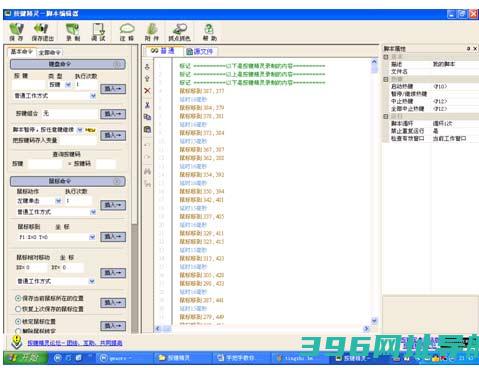Screen dimensions: 479x368
Task: Cut selection with scissors icon
Action: click(147, 105)
